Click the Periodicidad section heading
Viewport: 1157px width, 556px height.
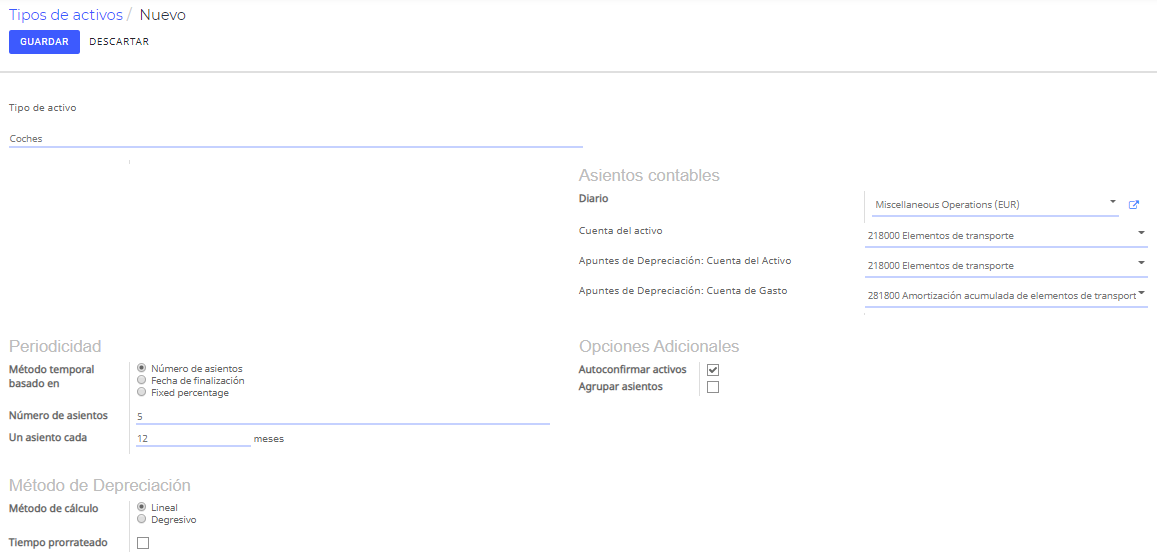pyautogui.click(x=55, y=347)
